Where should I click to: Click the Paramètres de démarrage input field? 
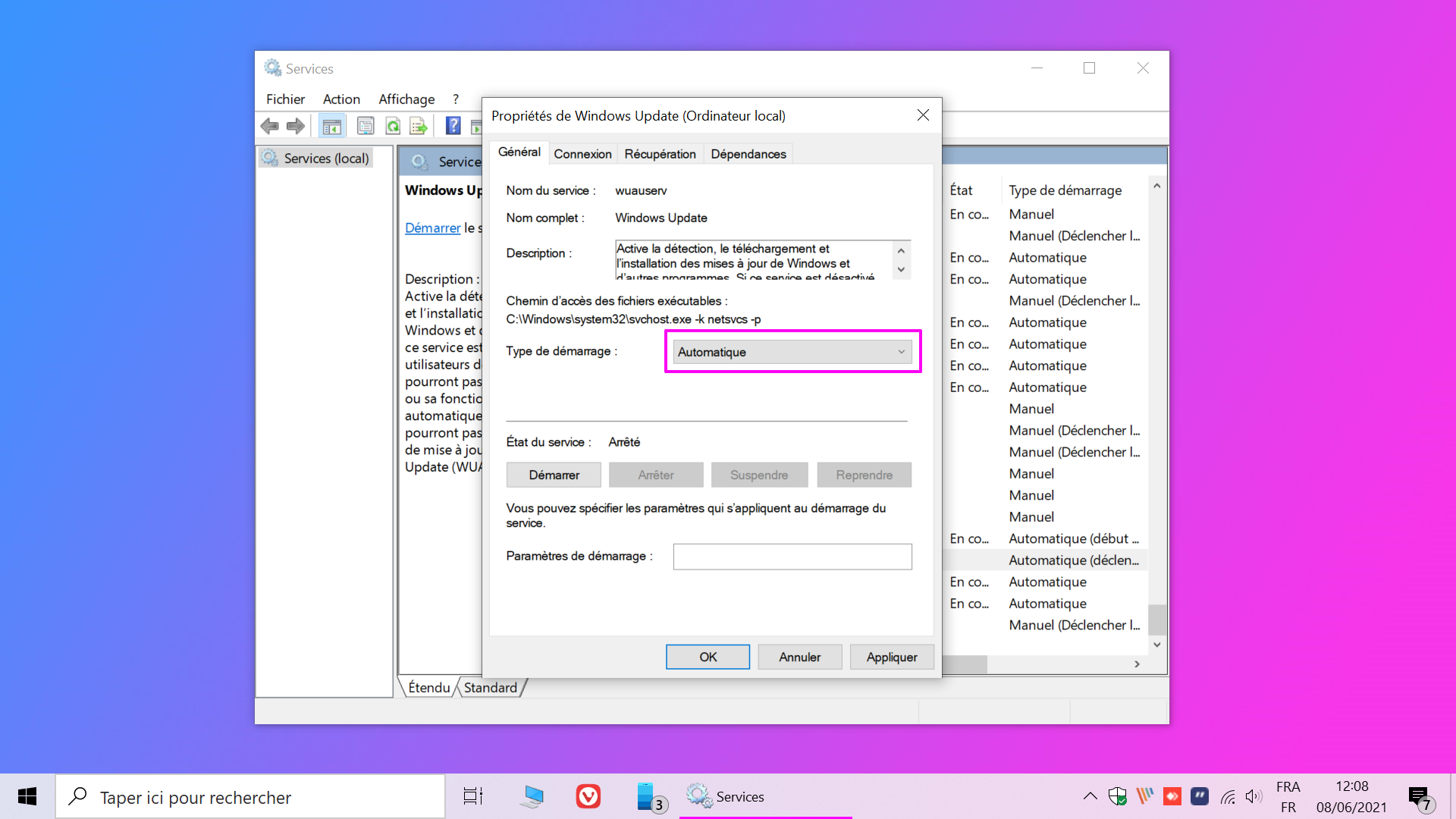792,557
